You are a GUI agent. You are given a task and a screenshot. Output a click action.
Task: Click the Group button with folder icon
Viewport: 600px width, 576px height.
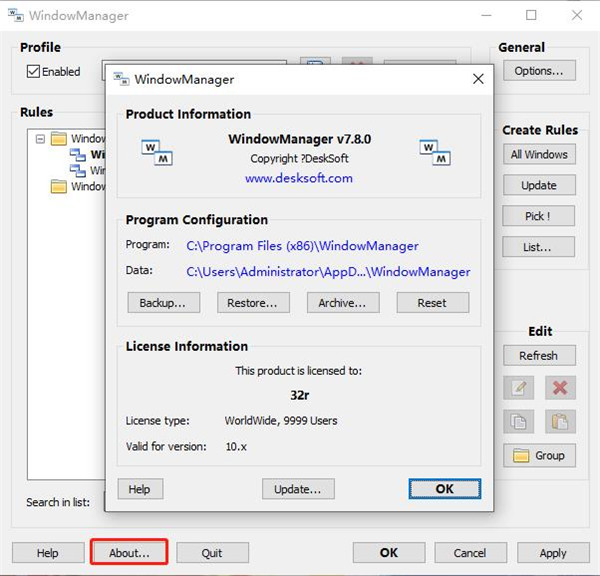(x=539, y=455)
